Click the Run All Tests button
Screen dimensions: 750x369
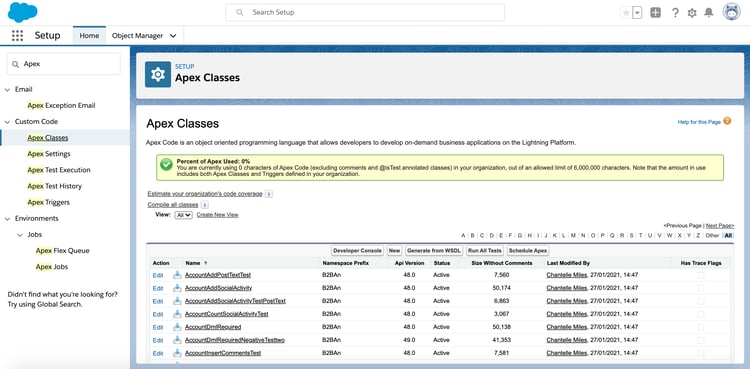click(x=485, y=250)
